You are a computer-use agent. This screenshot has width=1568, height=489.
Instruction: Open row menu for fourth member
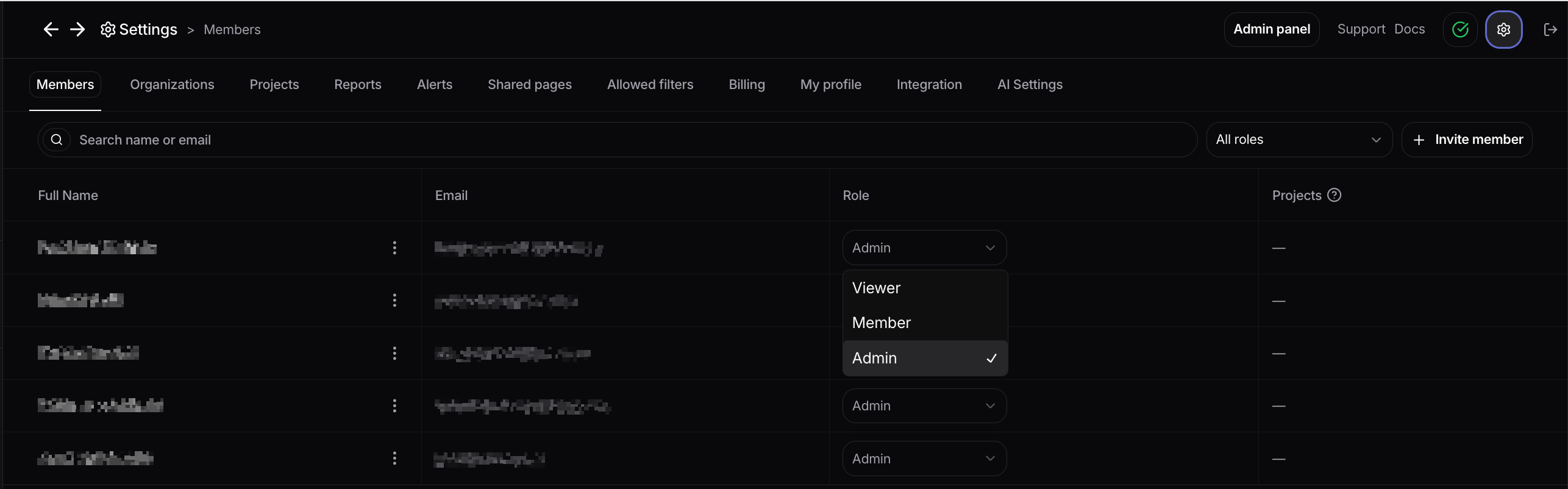(x=394, y=405)
